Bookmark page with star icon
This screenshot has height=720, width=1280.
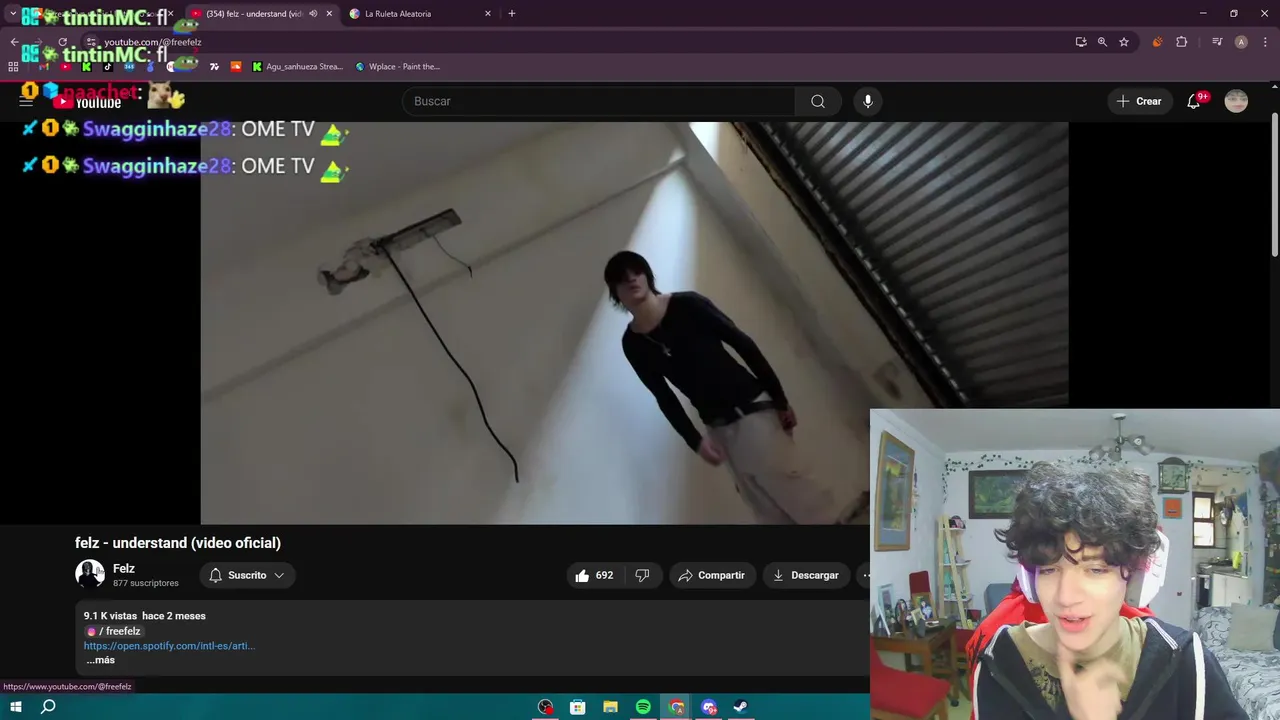1124,42
